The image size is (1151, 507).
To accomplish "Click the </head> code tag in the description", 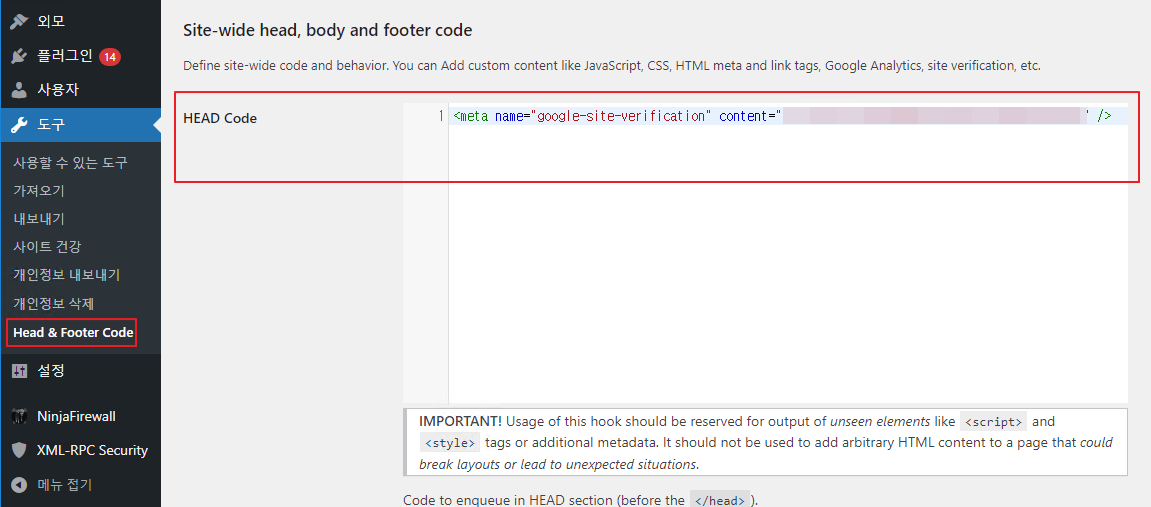I will point(719,501).
